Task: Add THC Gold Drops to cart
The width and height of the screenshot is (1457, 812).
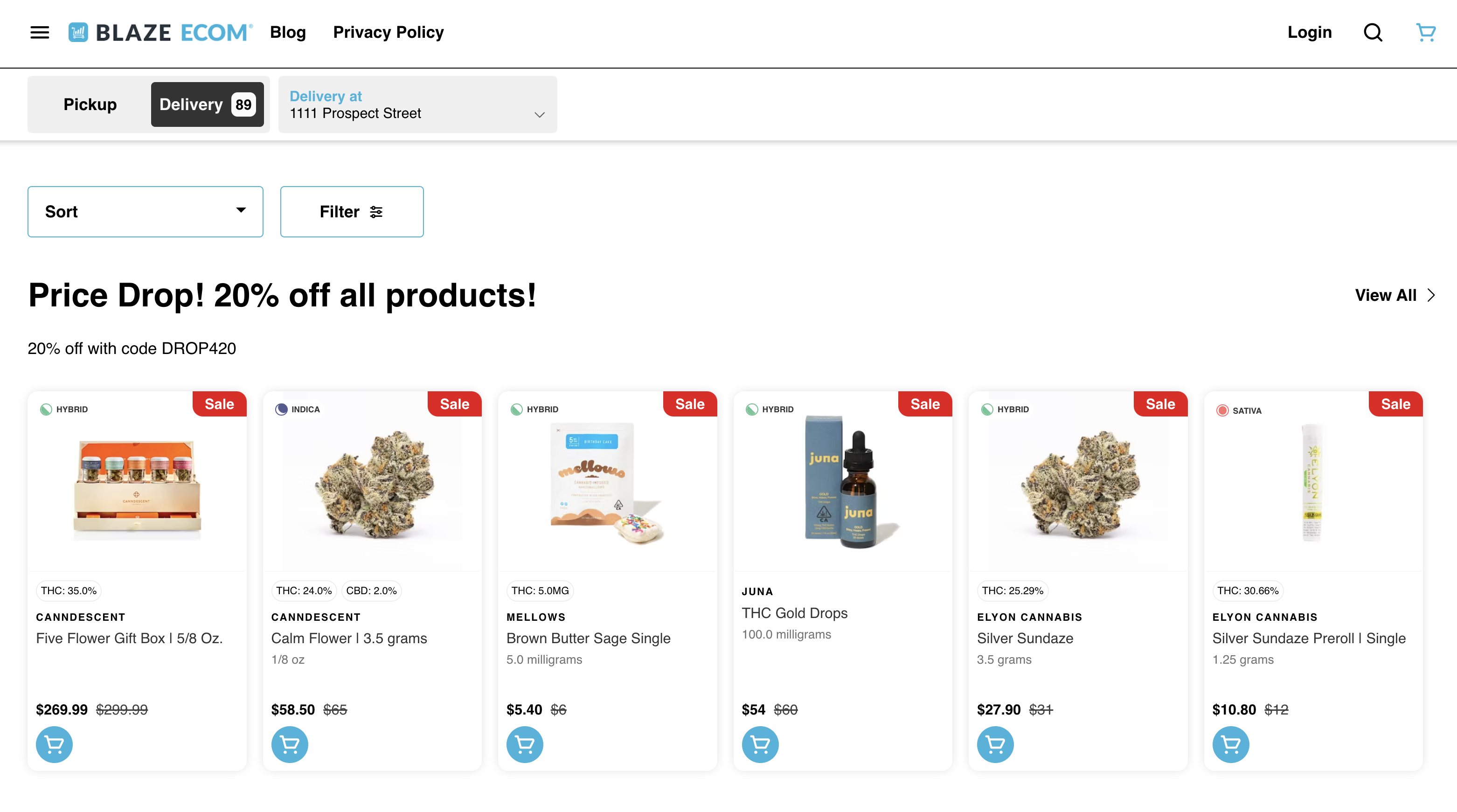Action: pos(760,744)
